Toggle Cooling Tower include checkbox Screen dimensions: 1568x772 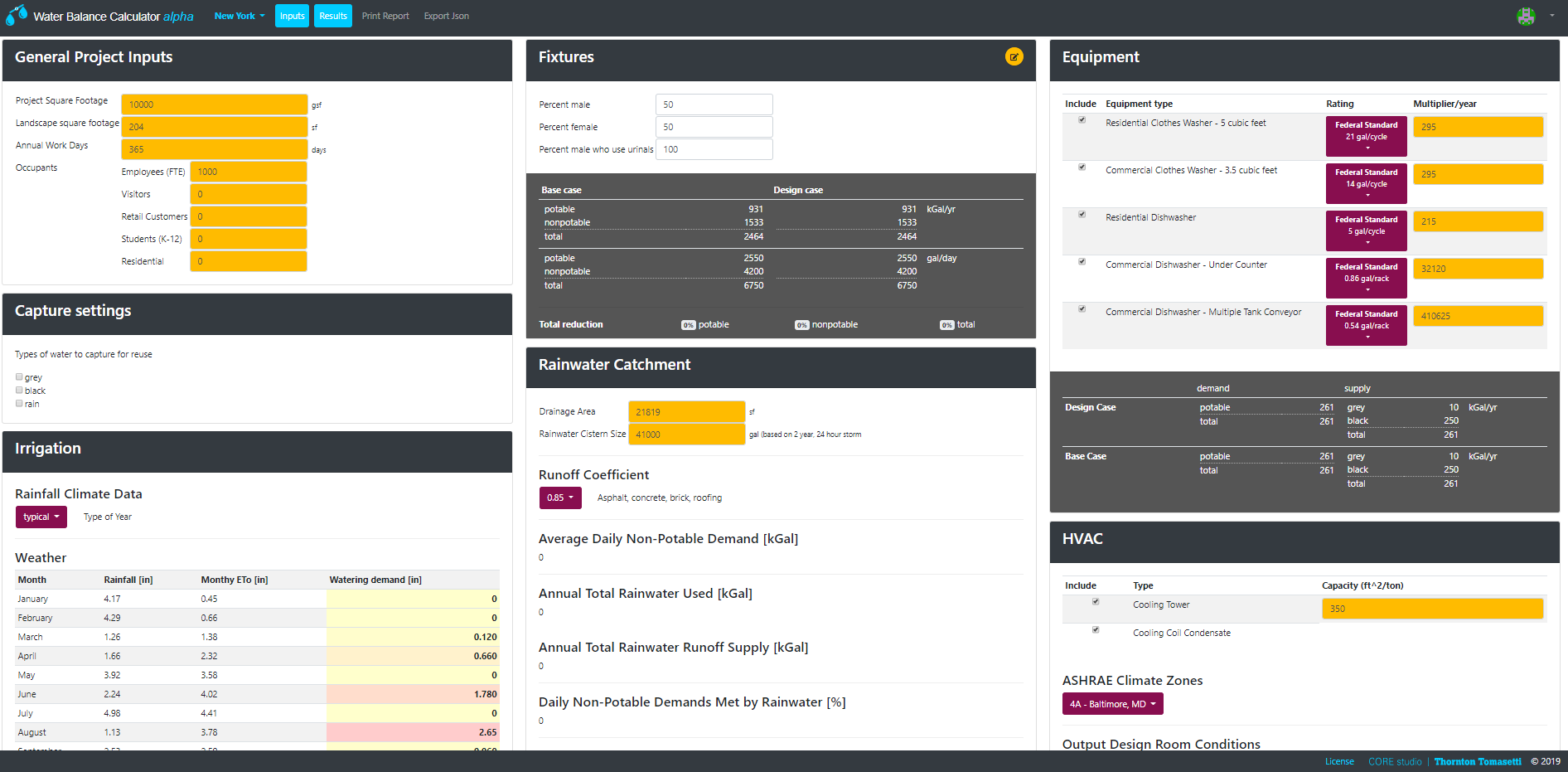[1096, 602]
